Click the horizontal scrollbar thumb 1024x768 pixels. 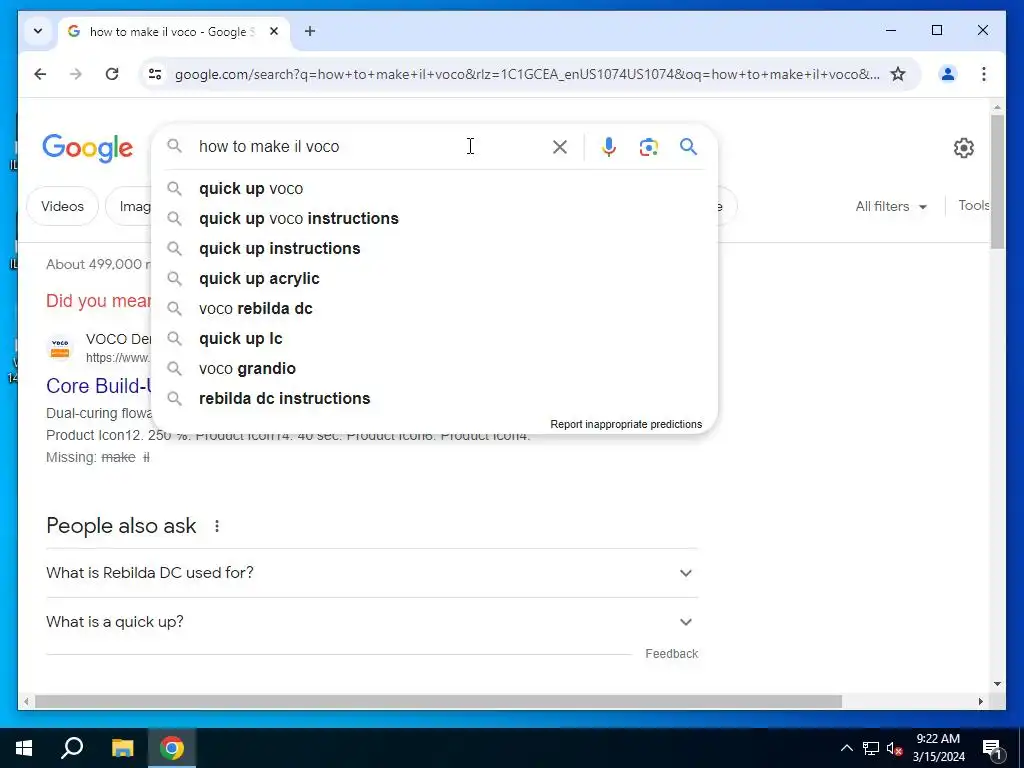(438, 701)
